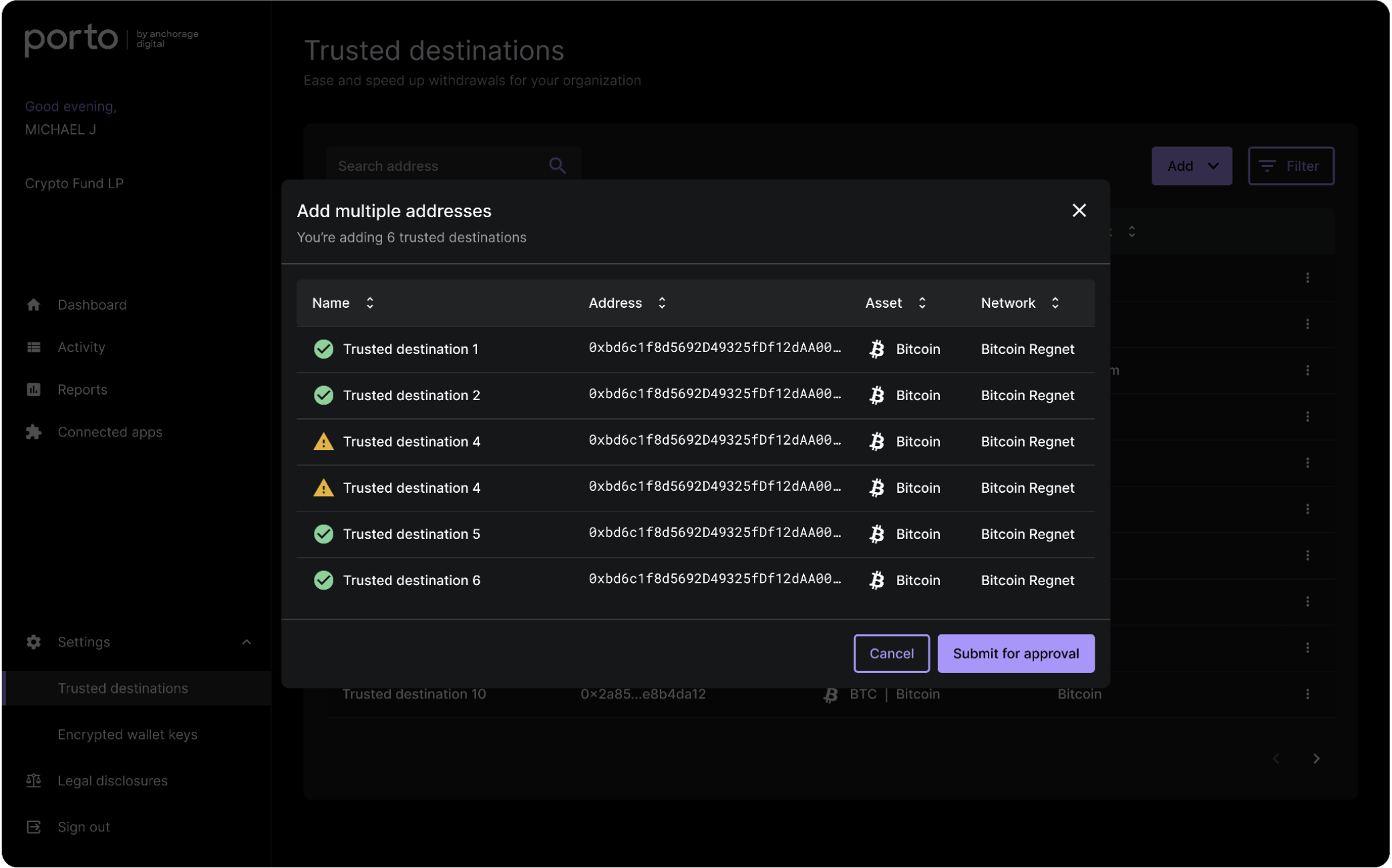
Task: Open the Add dropdown button
Action: (x=1192, y=166)
